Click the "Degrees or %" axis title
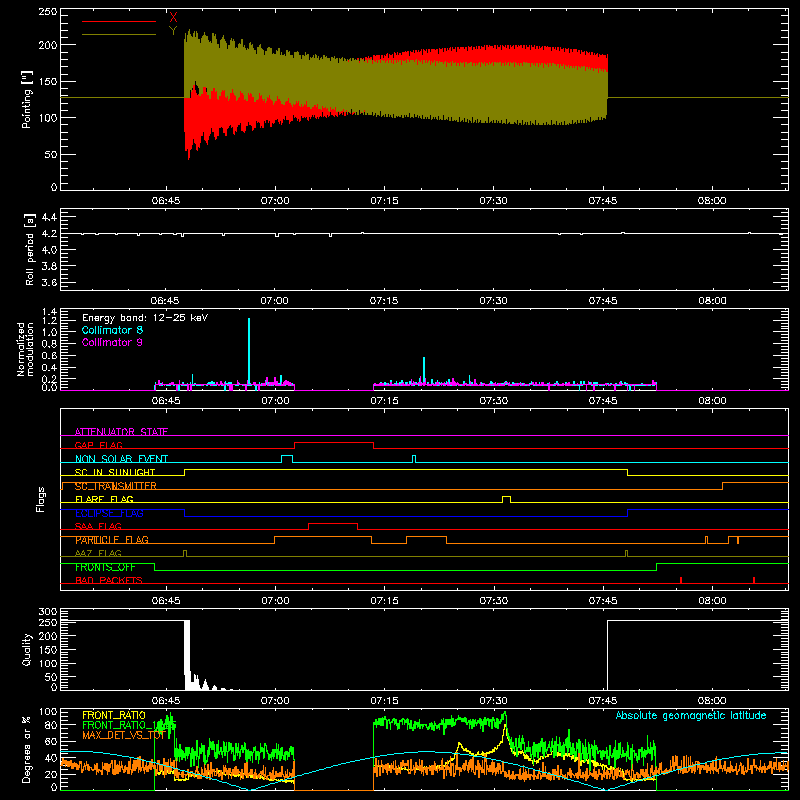This screenshot has height=800, width=800. coord(27,749)
